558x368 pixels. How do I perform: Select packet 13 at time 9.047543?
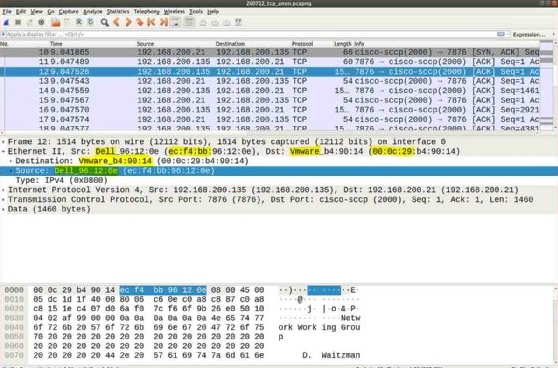tap(270, 81)
